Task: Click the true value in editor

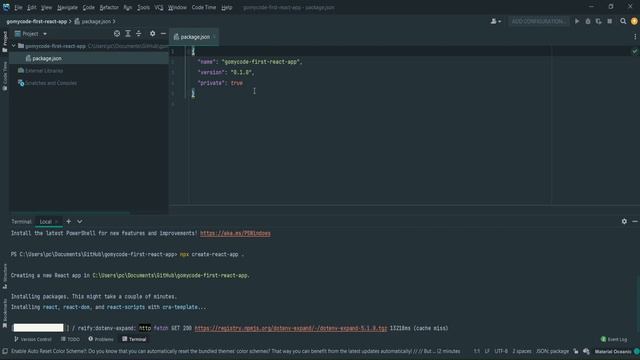Action: pyautogui.click(x=237, y=83)
